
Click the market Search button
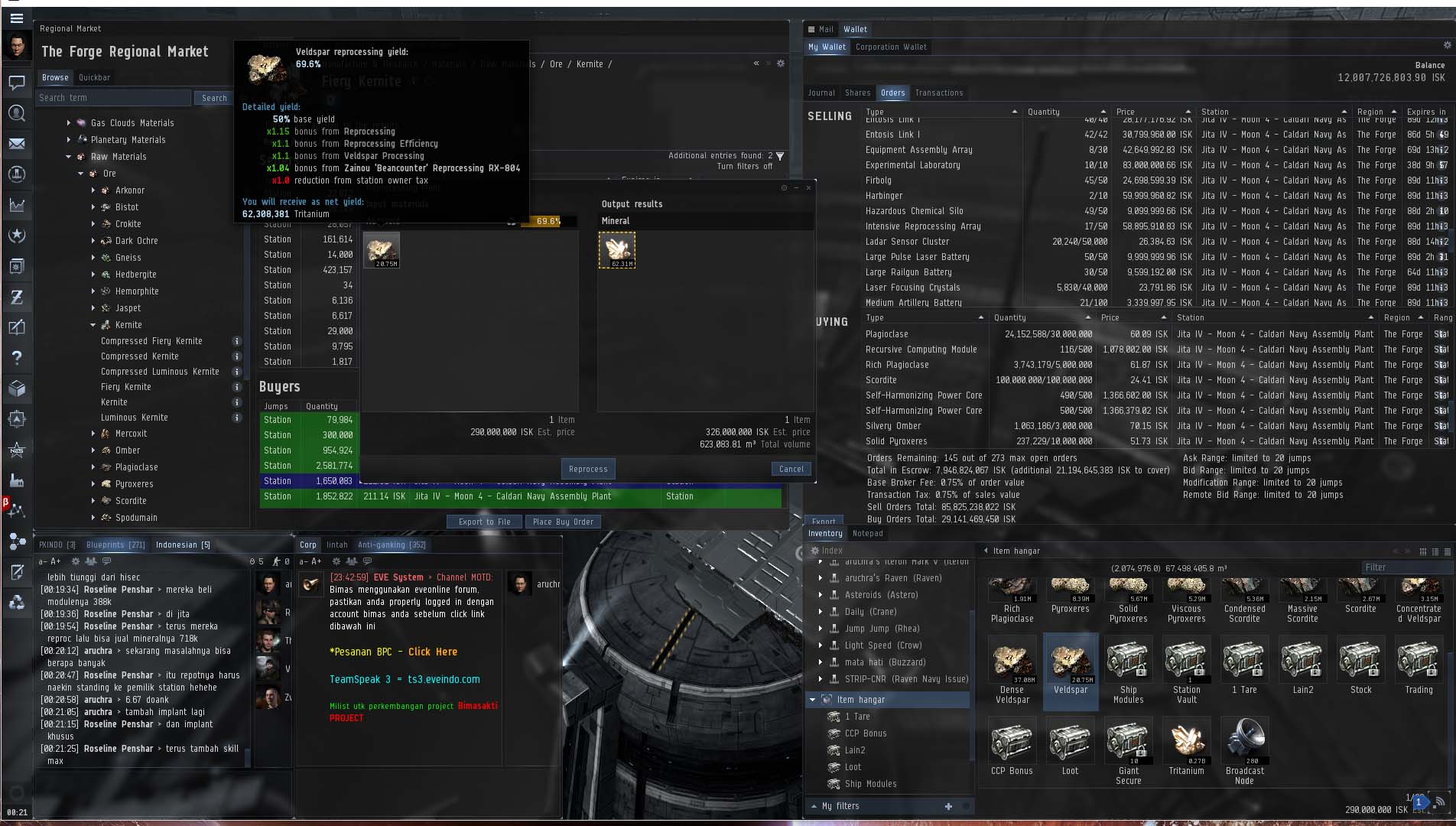tap(214, 98)
